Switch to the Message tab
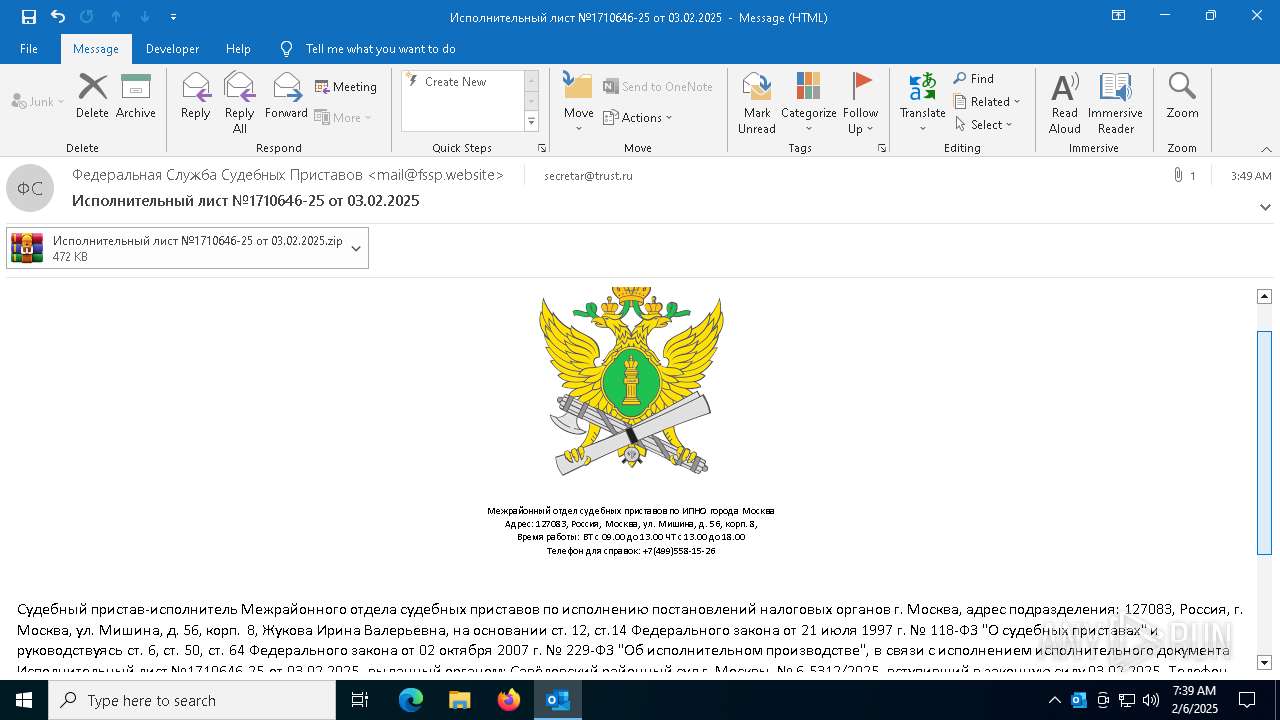Image resolution: width=1280 pixels, height=720 pixels. 96,49
